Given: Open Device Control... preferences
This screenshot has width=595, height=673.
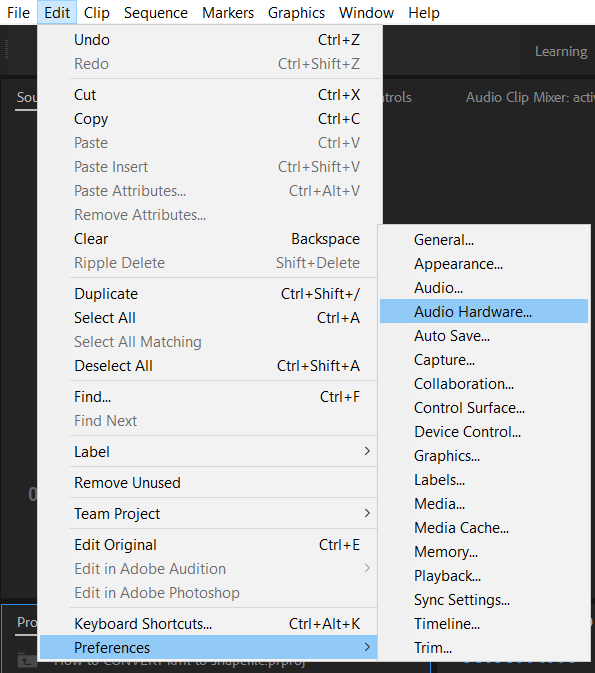Looking at the screenshot, I should click(x=484, y=432).
